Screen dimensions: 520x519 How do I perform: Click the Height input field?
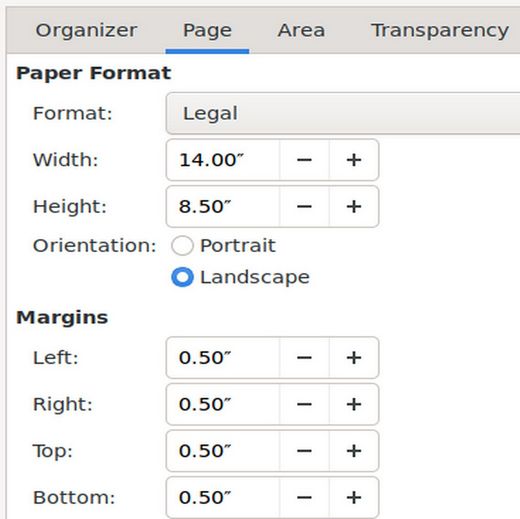223,207
